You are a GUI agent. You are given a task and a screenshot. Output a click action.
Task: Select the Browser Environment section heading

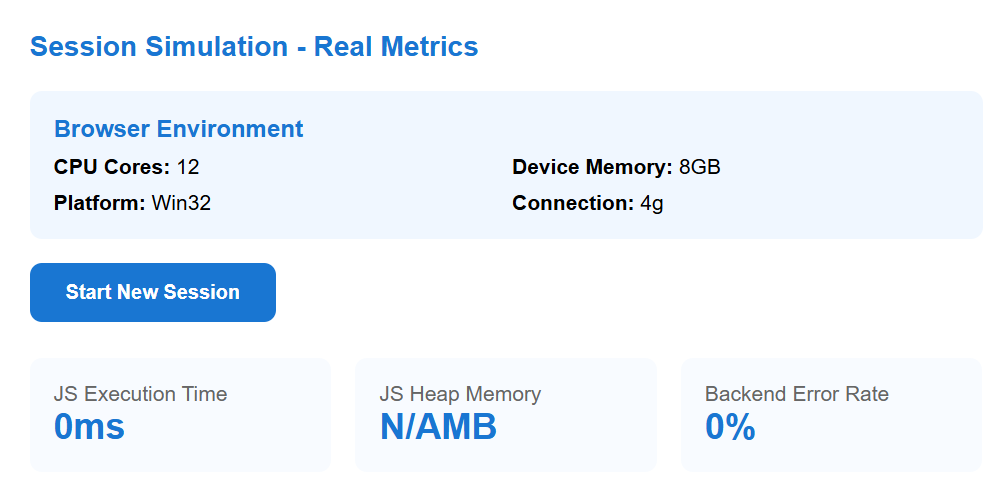(x=178, y=129)
